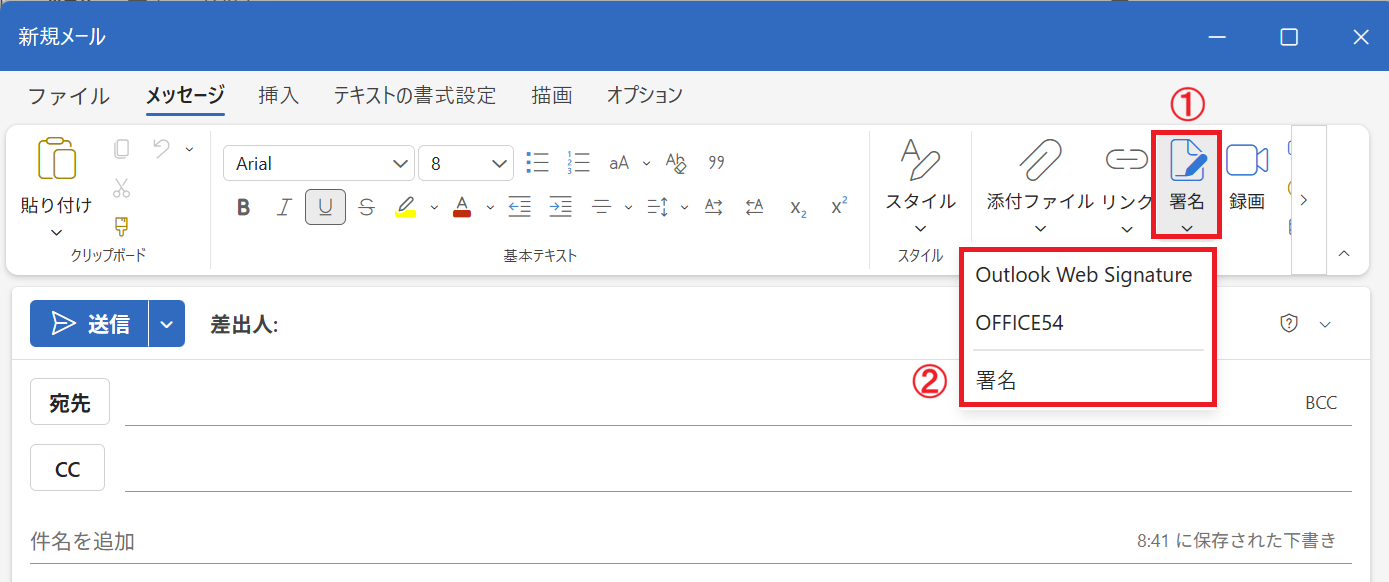Open the Arial font family dropdown
Image resolution: width=1389 pixels, height=582 pixels.
coord(318,162)
